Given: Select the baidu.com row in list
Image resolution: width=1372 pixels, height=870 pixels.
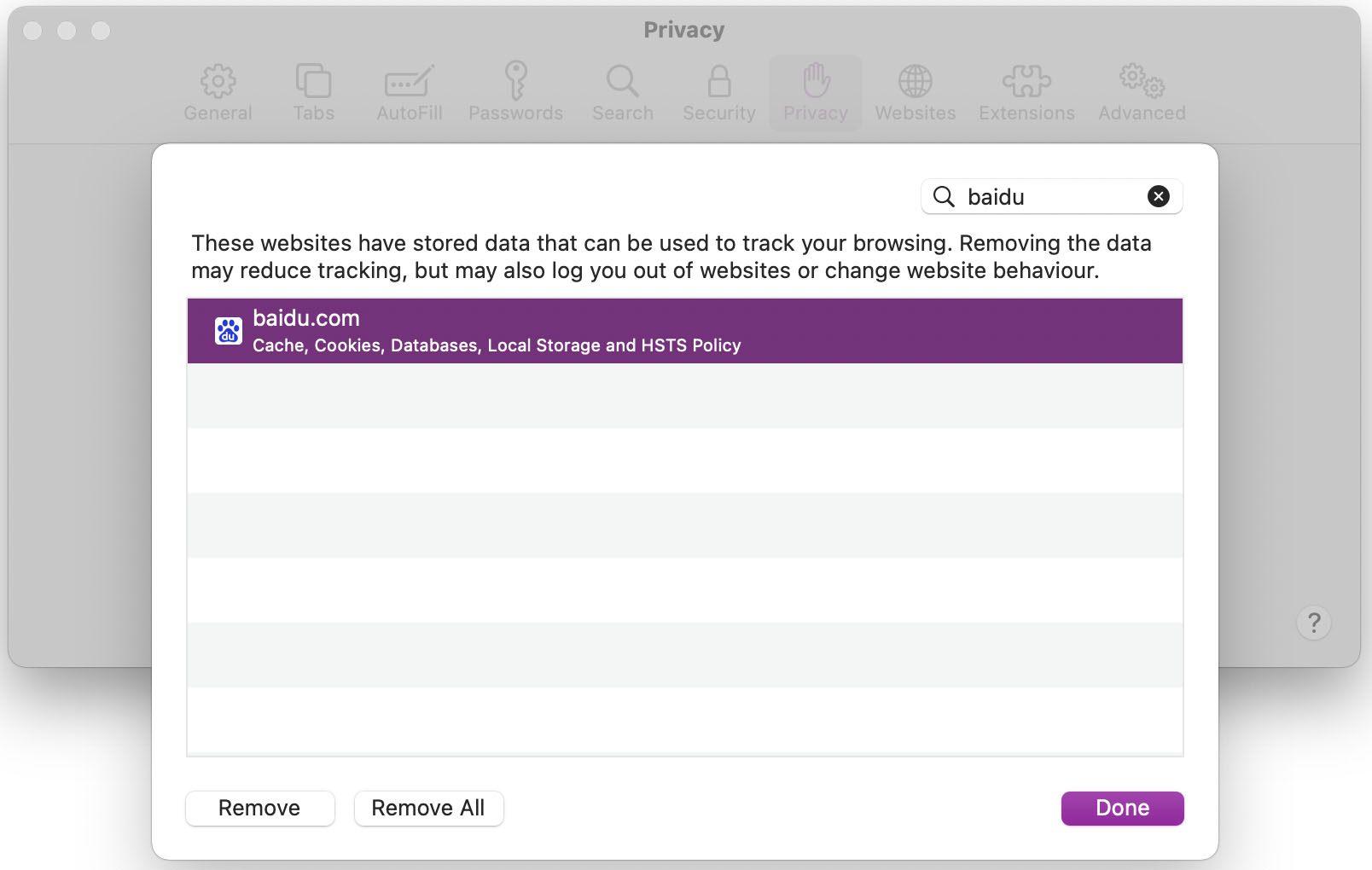Looking at the screenshot, I should (x=684, y=331).
